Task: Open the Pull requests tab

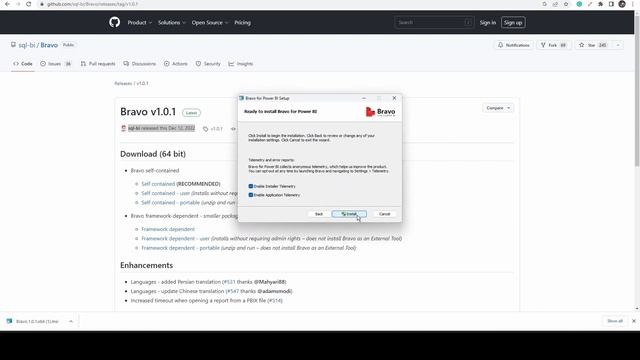Action: tap(98, 64)
